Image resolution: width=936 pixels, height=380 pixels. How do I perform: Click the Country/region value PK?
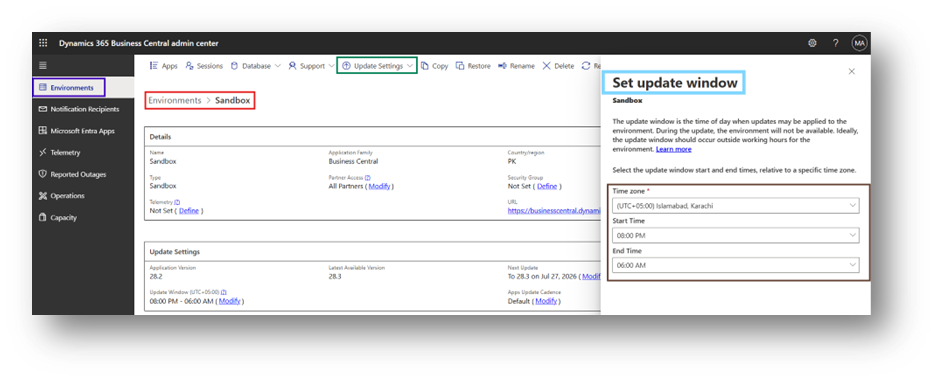coord(512,161)
